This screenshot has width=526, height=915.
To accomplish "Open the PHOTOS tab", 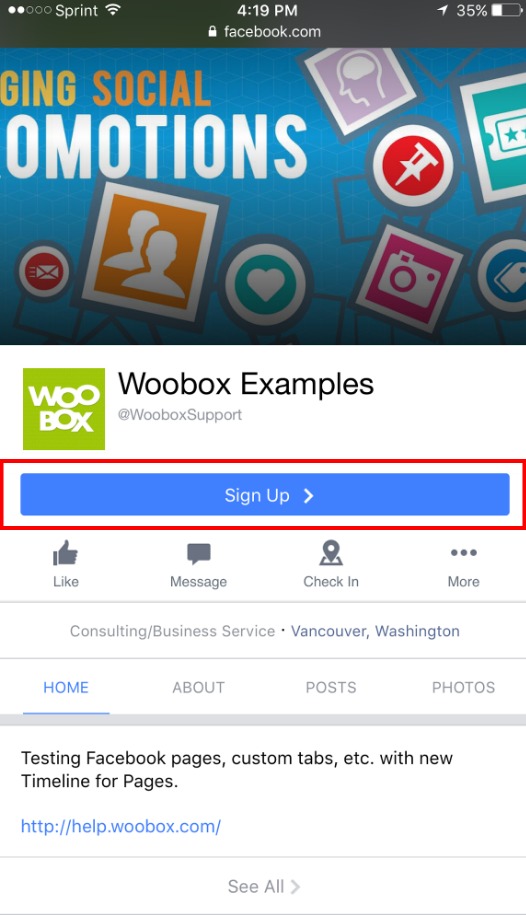I will pyautogui.click(x=464, y=687).
